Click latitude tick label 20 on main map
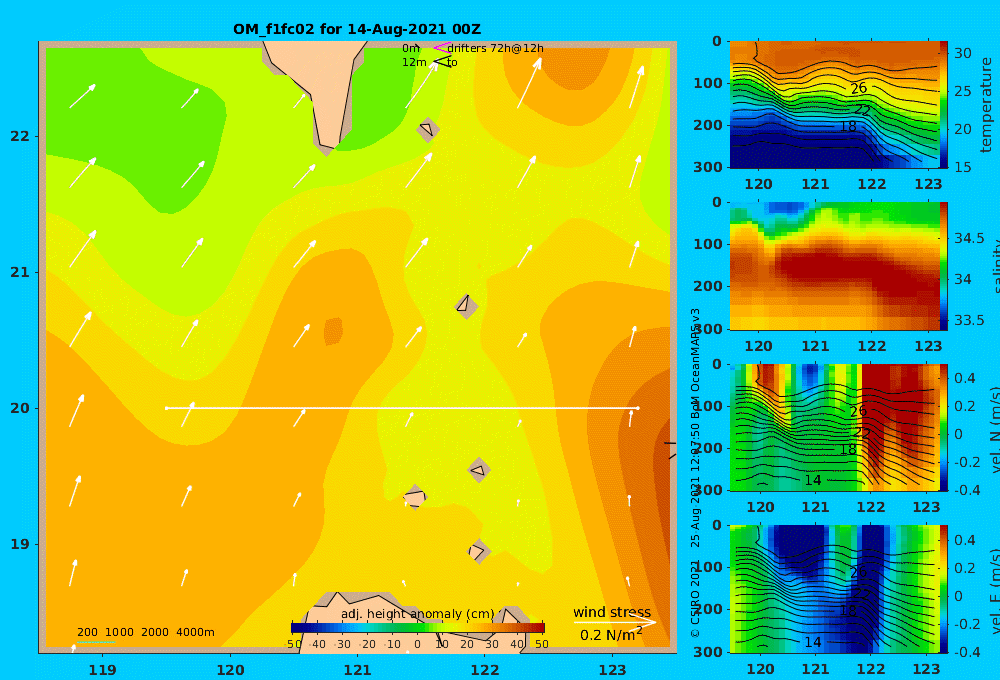Screen dimensions: 1000x680 click(20, 408)
